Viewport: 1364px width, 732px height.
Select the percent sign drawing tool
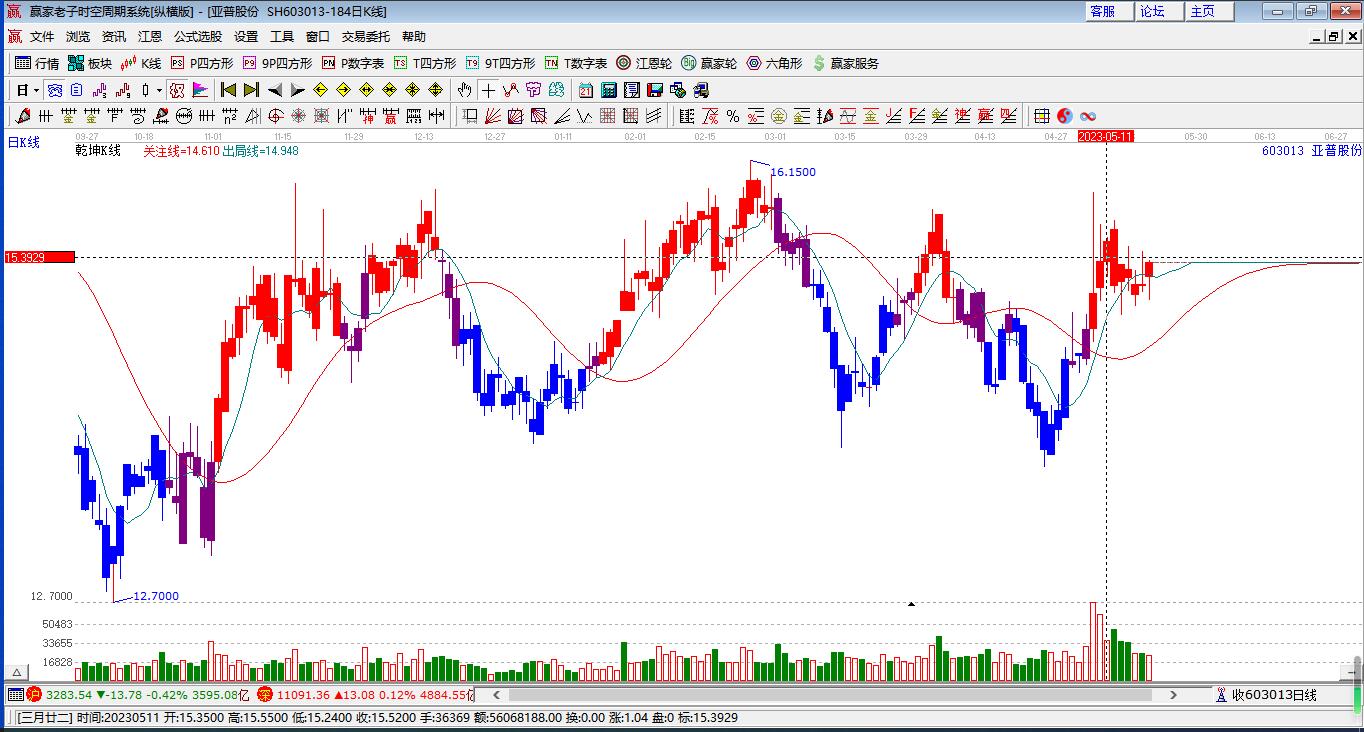(x=733, y=116)
